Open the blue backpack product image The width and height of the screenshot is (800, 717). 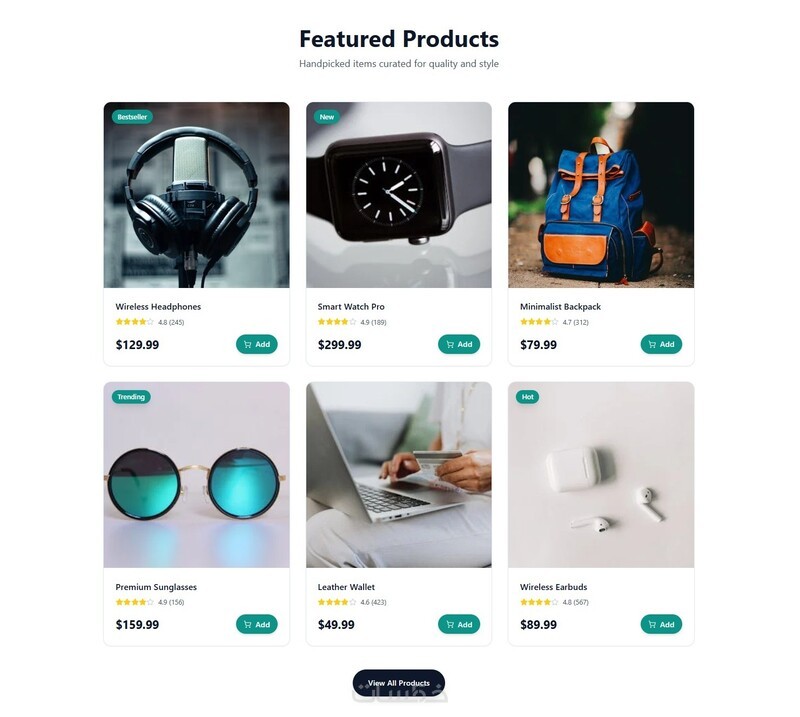click(x=601, y=195)
